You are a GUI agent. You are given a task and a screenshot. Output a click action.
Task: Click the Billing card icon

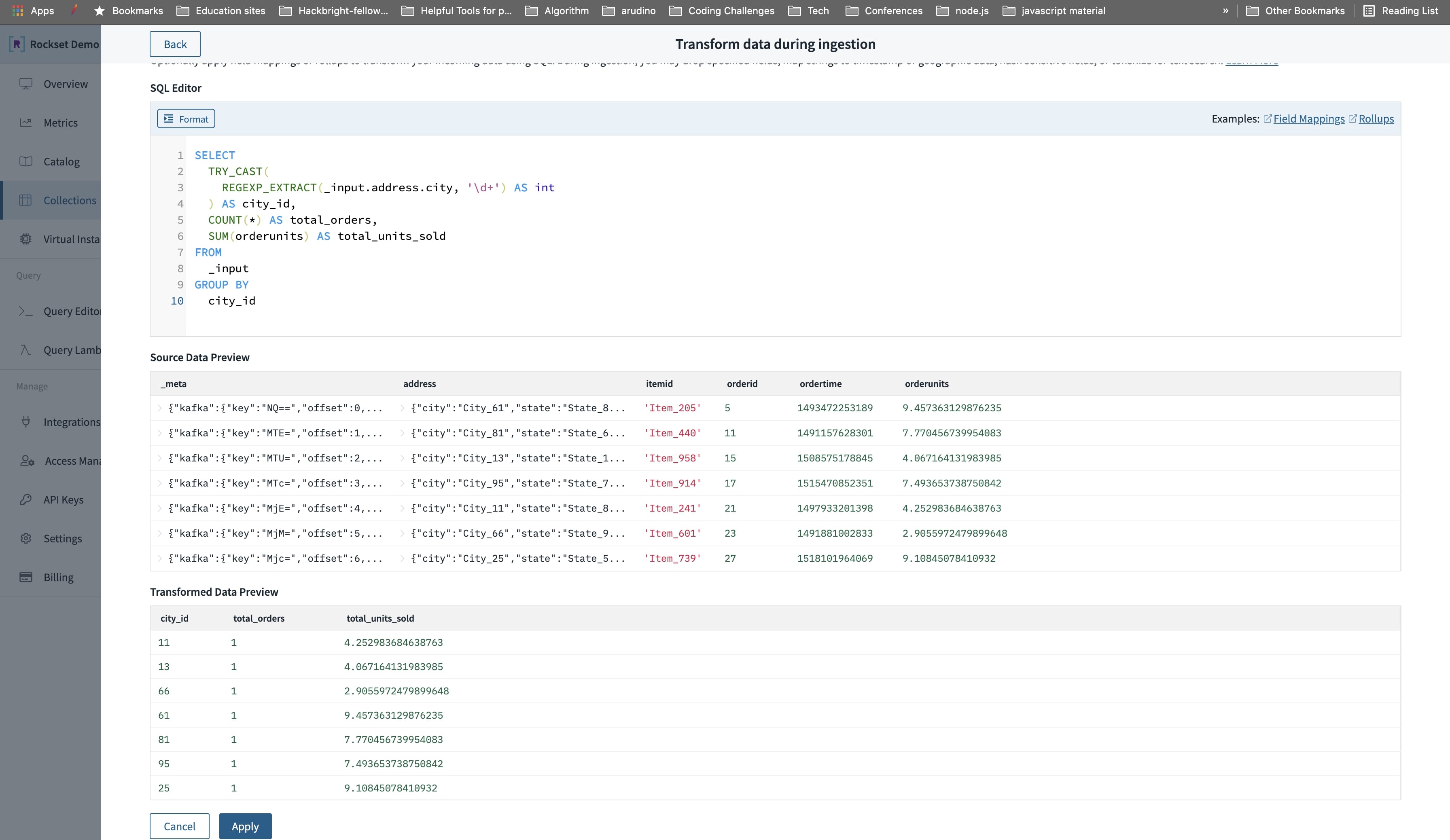click(26, 577)
